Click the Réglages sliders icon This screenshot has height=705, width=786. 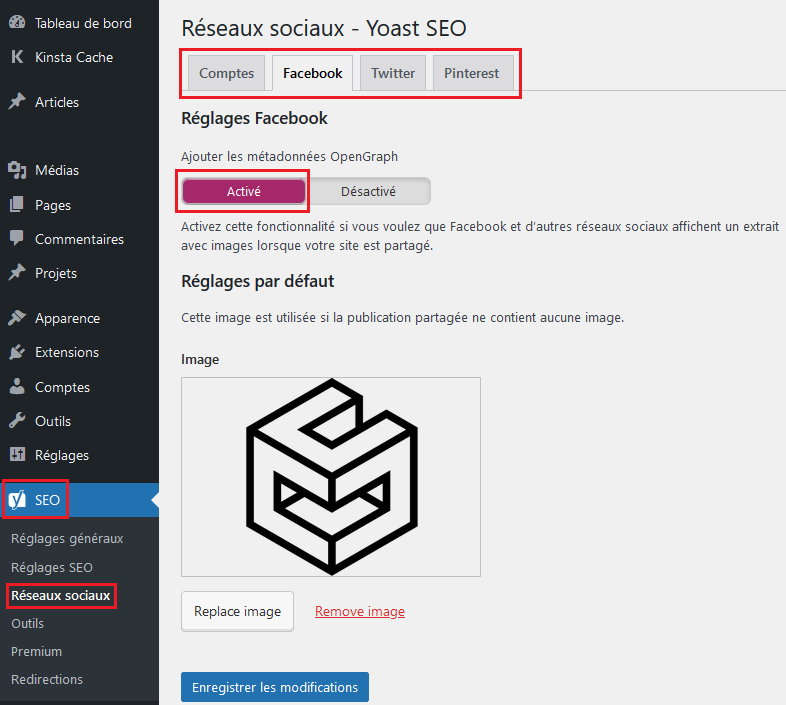tap(17, 454)
